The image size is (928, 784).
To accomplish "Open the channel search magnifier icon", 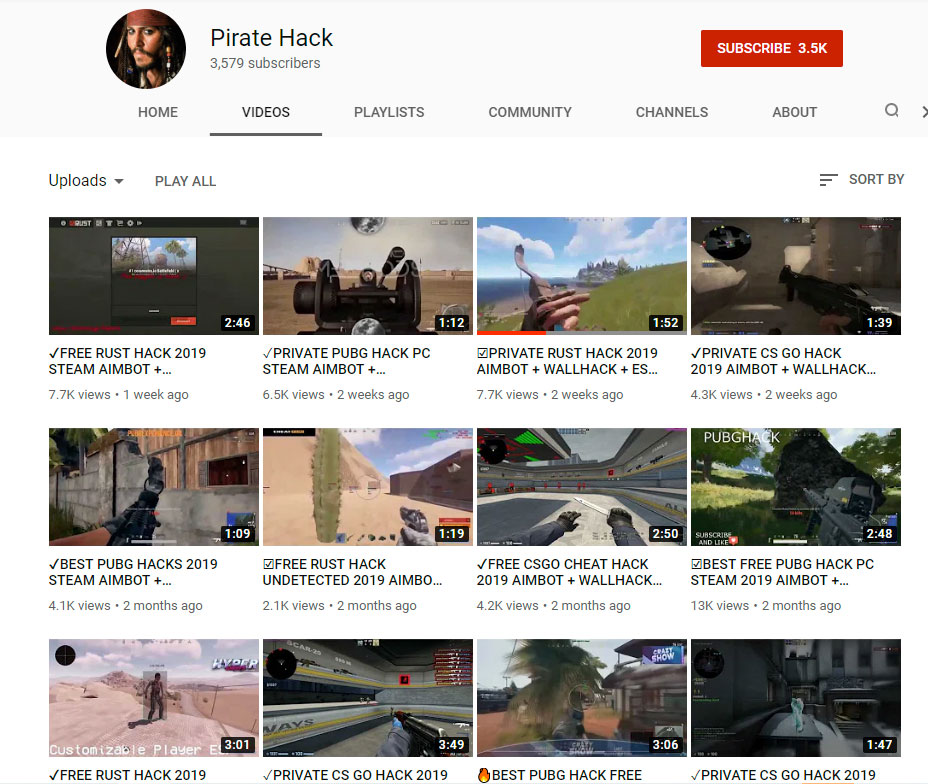I will point(891,111).
